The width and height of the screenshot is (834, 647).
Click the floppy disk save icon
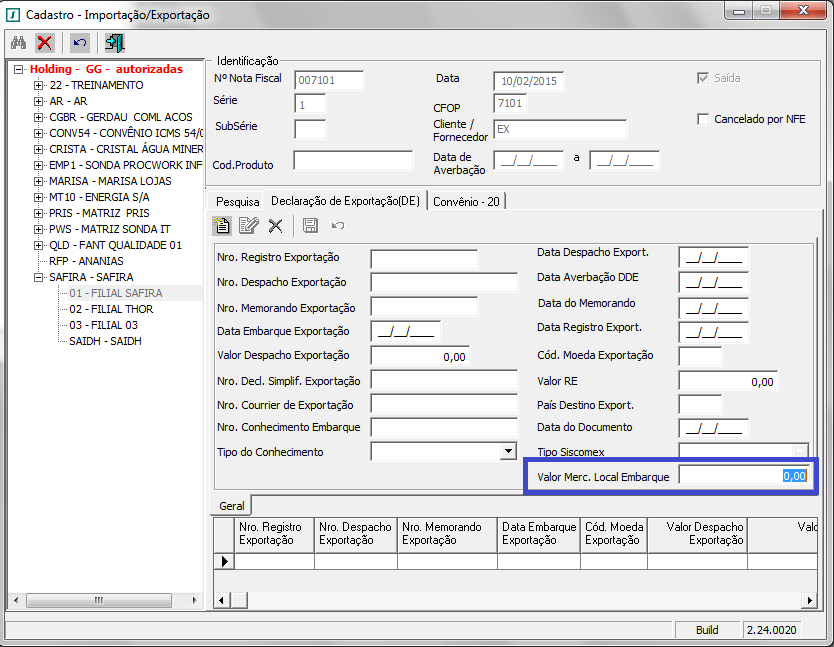pyautogui.click(x=310, y=226)
